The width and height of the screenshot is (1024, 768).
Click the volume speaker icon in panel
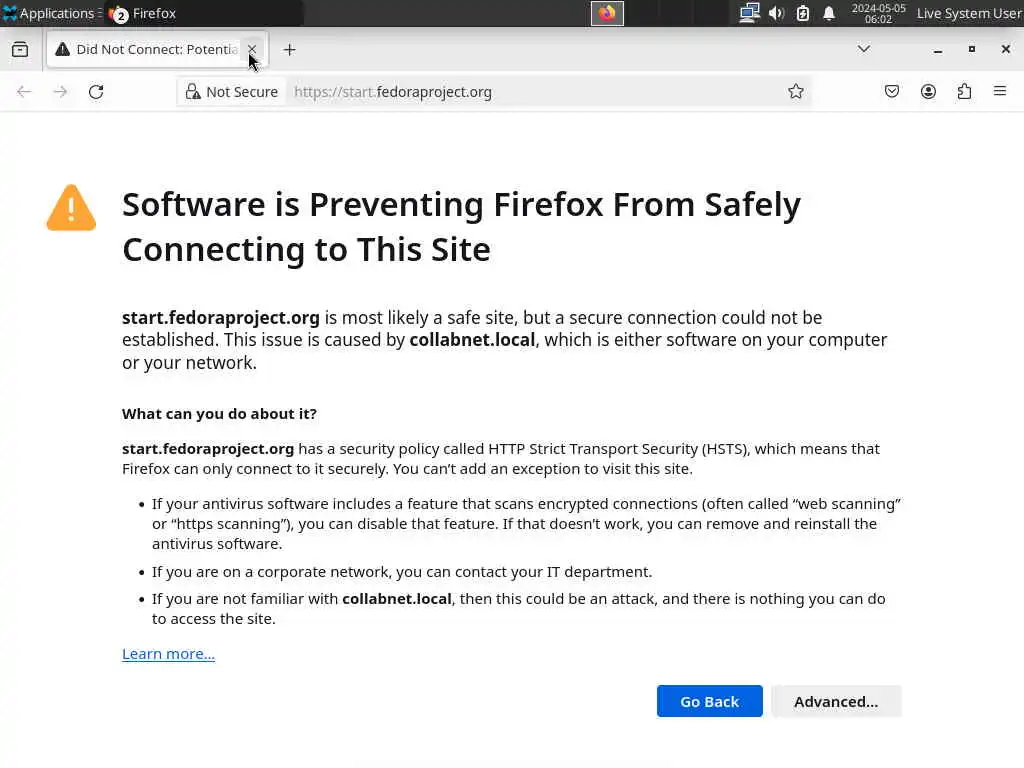pyautogui.click(x=776, y=13)
